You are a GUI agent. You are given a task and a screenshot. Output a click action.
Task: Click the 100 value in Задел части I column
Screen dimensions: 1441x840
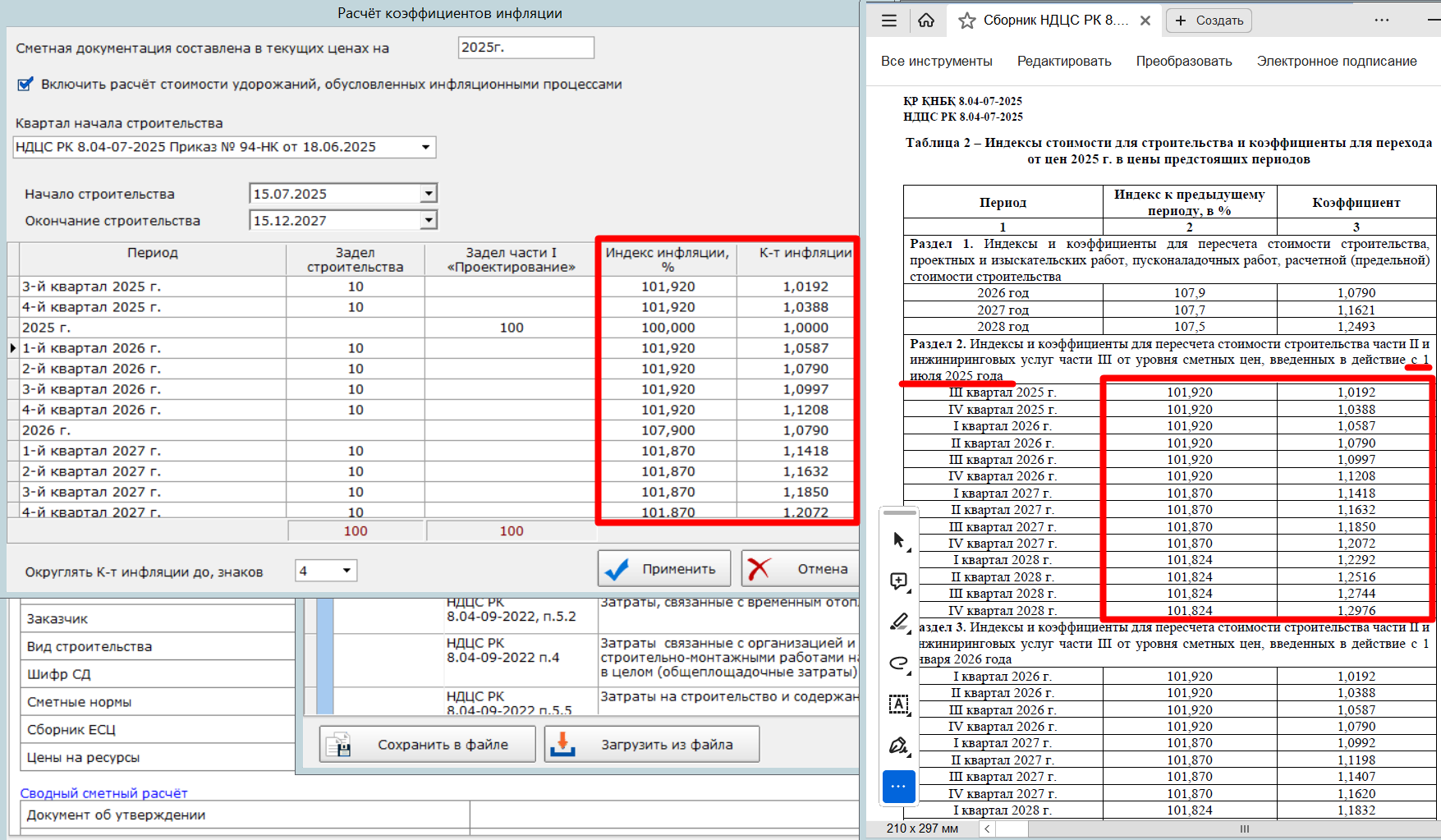[511, 328]
